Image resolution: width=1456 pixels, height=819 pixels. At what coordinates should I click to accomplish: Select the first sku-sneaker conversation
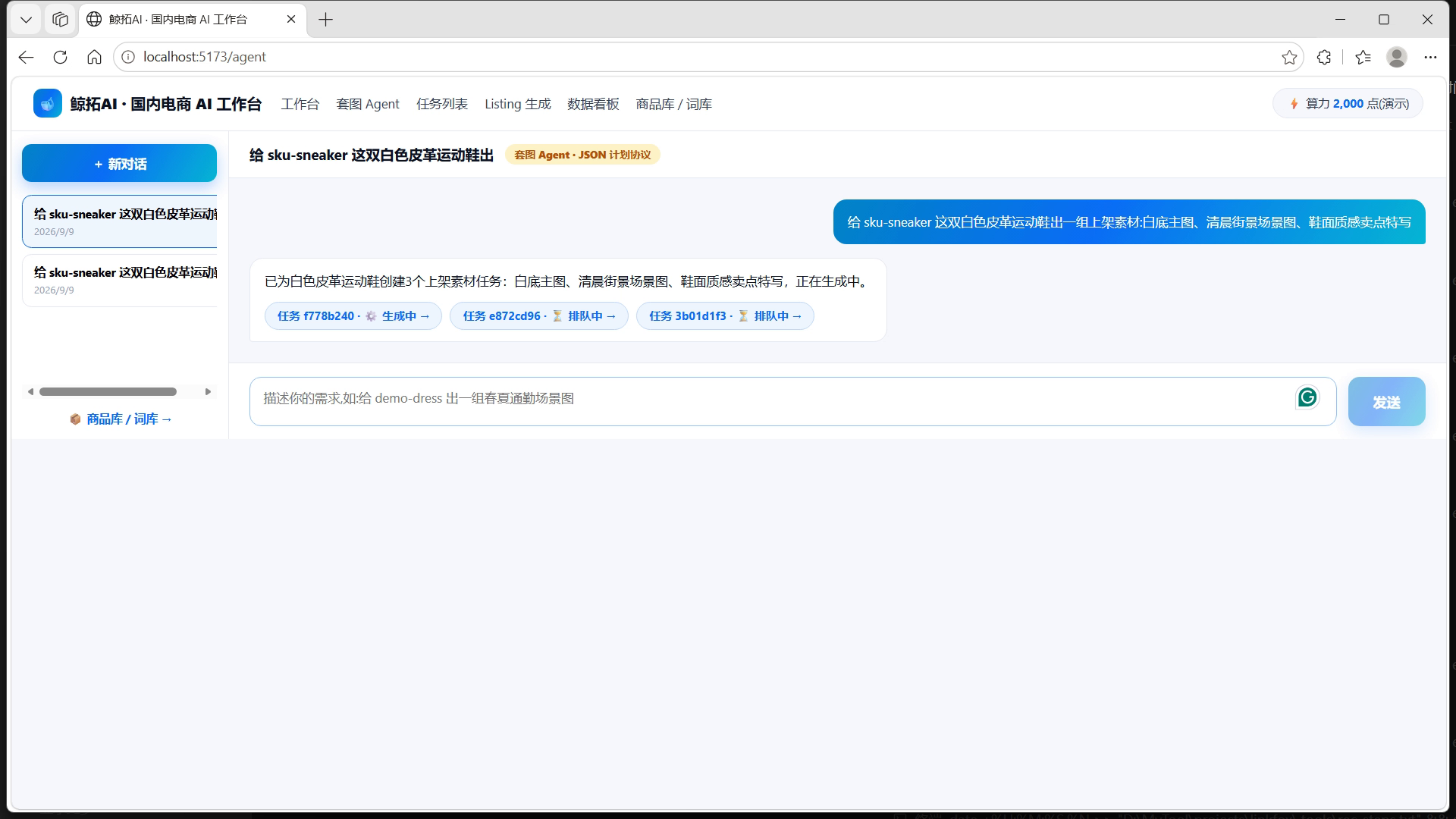120,221
